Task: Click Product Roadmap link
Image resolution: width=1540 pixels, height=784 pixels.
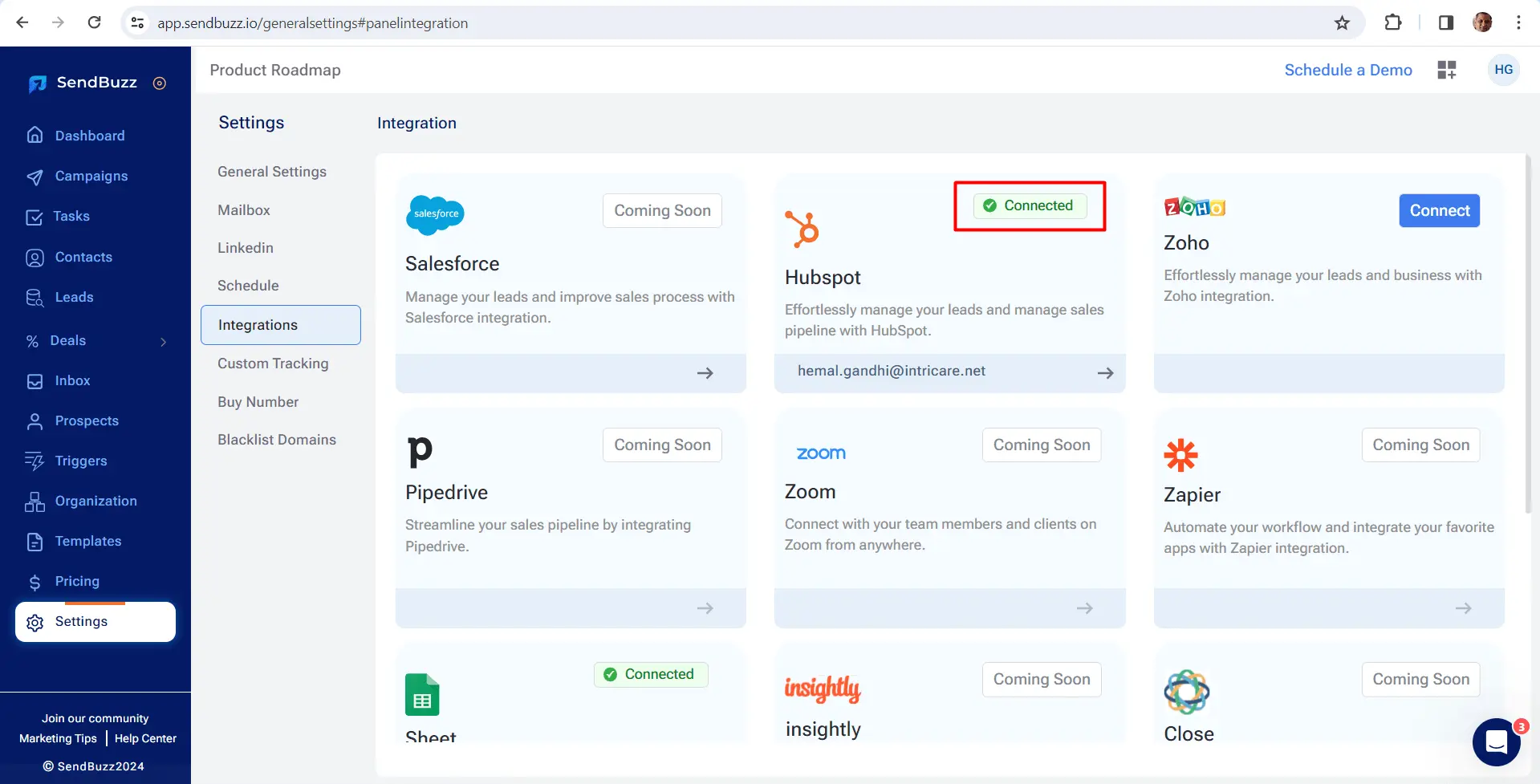Action: pos(275,70)
